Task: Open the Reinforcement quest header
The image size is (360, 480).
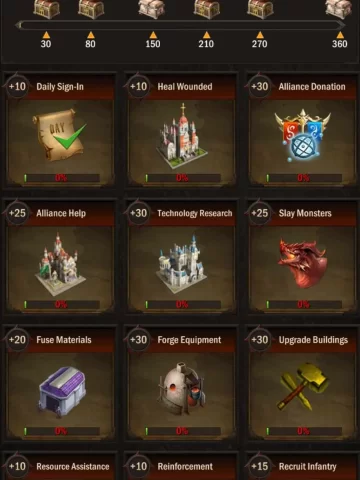Action: [182, 466]
